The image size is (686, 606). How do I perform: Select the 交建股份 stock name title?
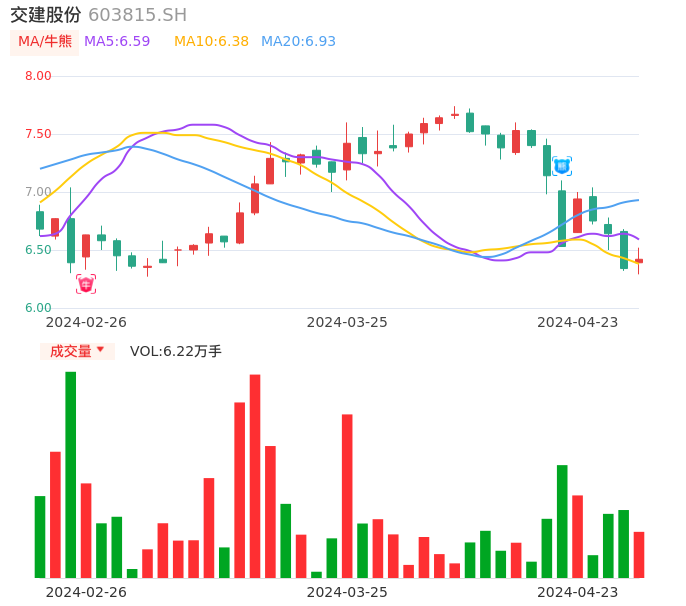pos(45,15)
